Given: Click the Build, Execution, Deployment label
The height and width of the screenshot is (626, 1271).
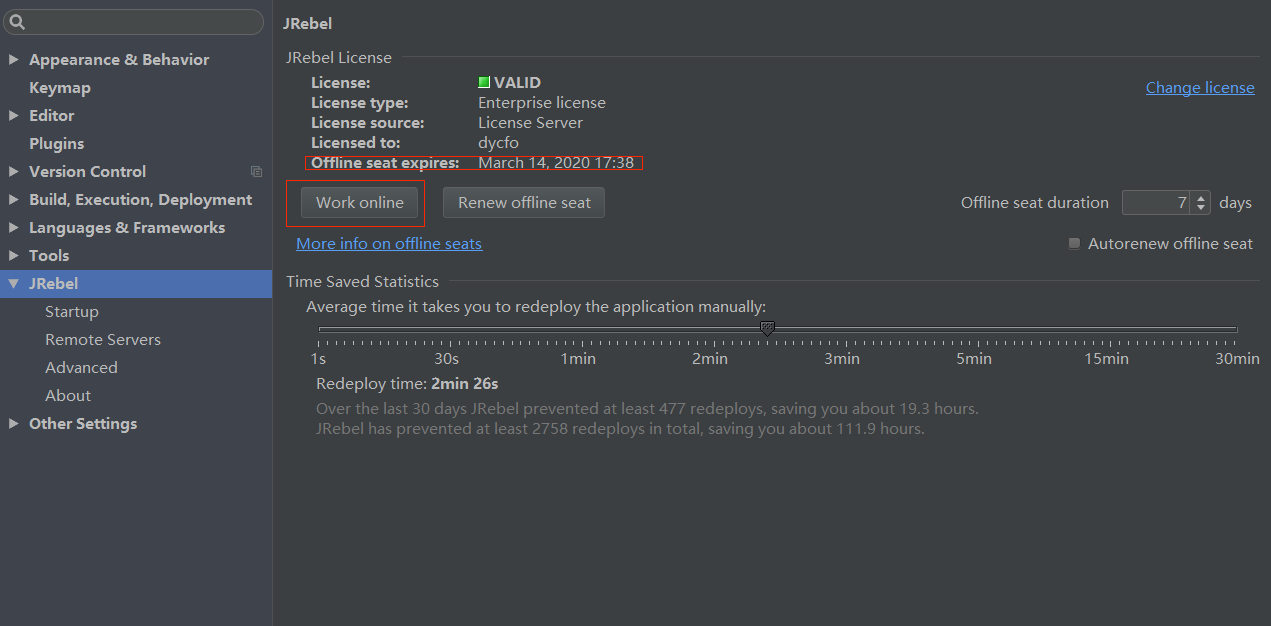Looking at the screenshot, I should (x=141, y=200).
